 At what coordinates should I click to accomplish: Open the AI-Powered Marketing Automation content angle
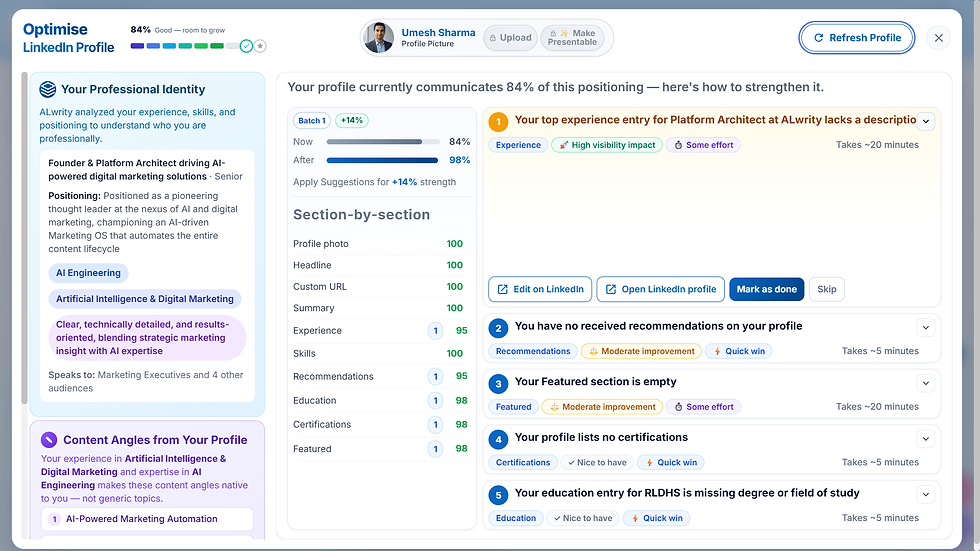[148, 519]
